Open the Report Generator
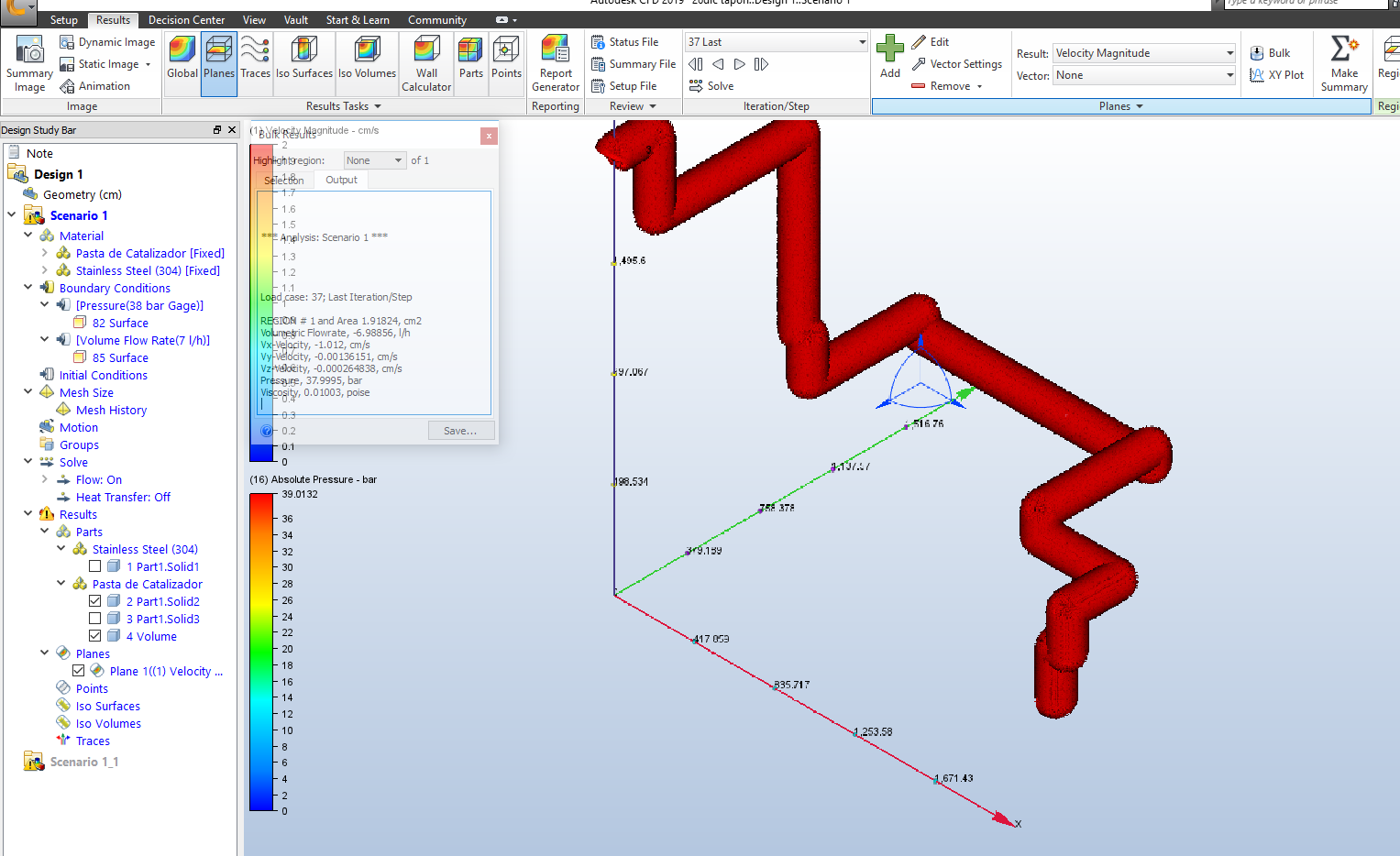1400x856 pixels. (x=556, y=63)
